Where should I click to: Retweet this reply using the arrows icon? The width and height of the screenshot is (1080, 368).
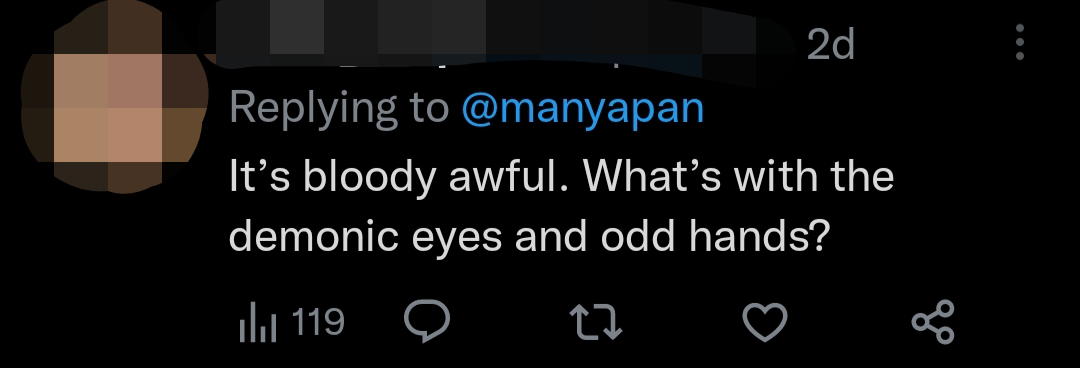(x=596, y=323)
